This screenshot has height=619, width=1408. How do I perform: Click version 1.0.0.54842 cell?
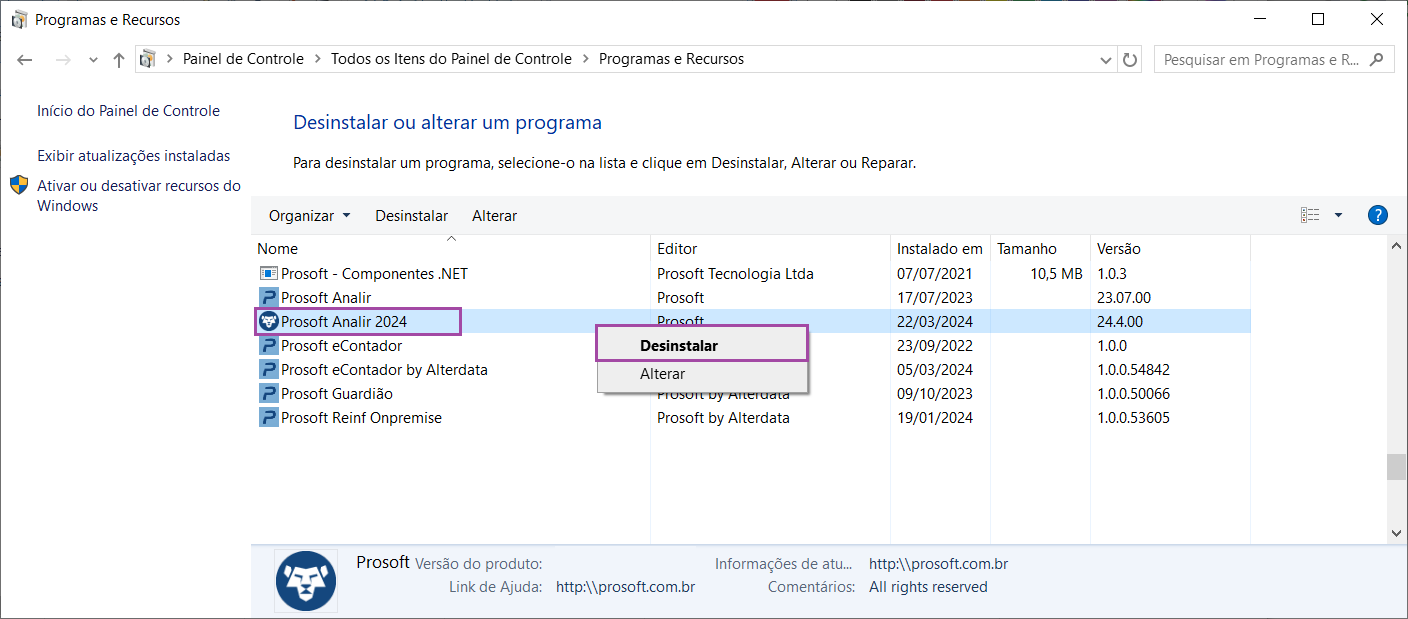click(x=1133, y=370)
